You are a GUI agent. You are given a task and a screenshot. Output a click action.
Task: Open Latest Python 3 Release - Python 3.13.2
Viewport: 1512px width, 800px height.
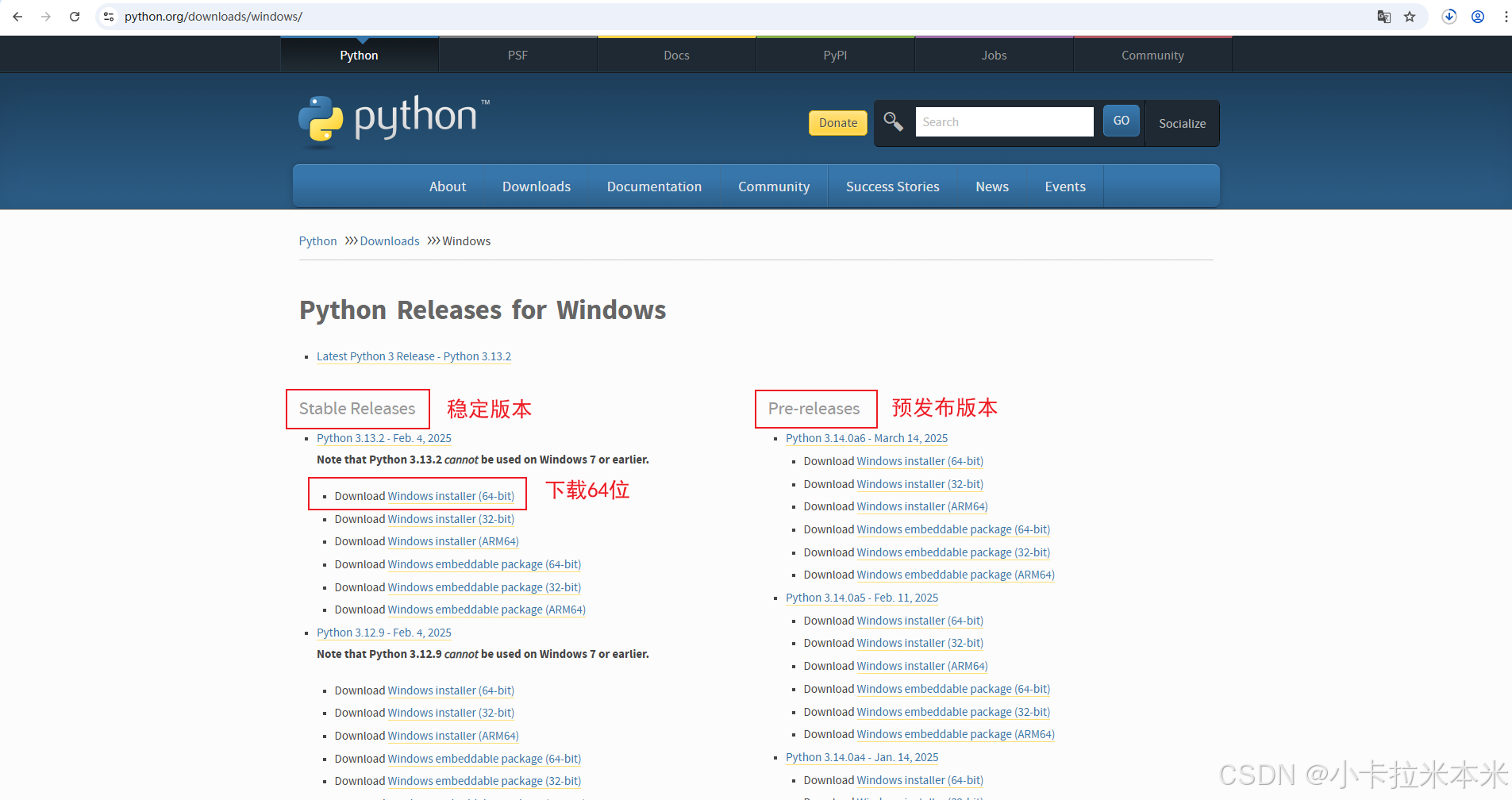pos(414,356)
